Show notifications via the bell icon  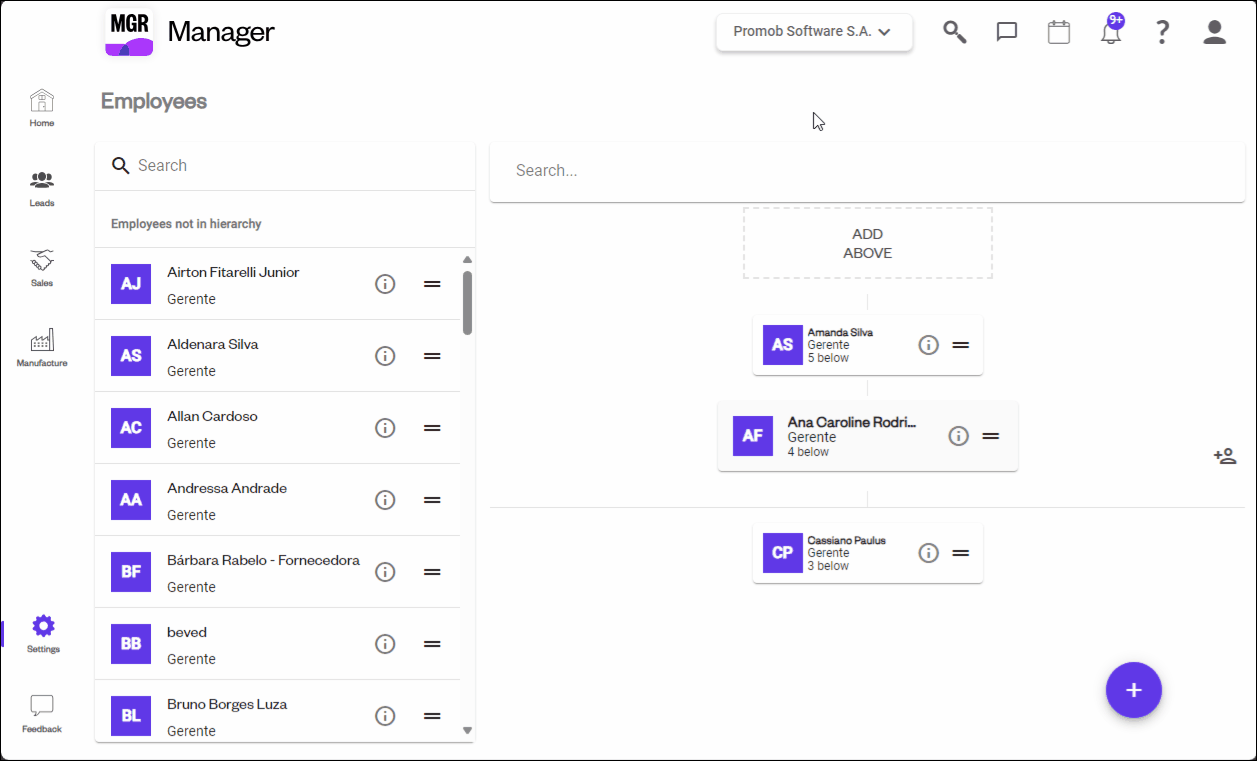pyautogui.click(x=1110, y=33)
